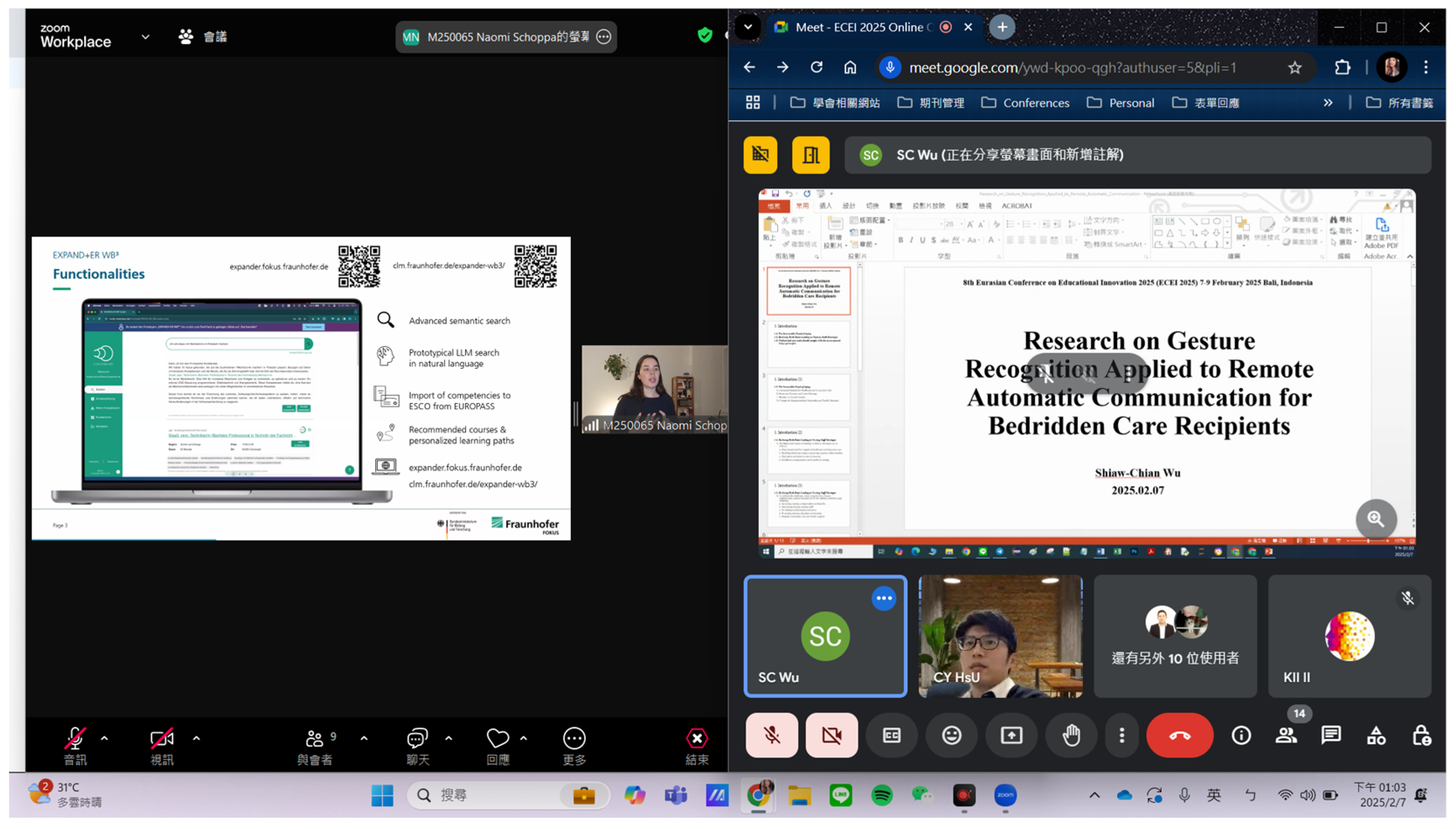Open the Meet chat messages panel
The height and width of the screenshot is (829, 1456).
(1331, 735)
